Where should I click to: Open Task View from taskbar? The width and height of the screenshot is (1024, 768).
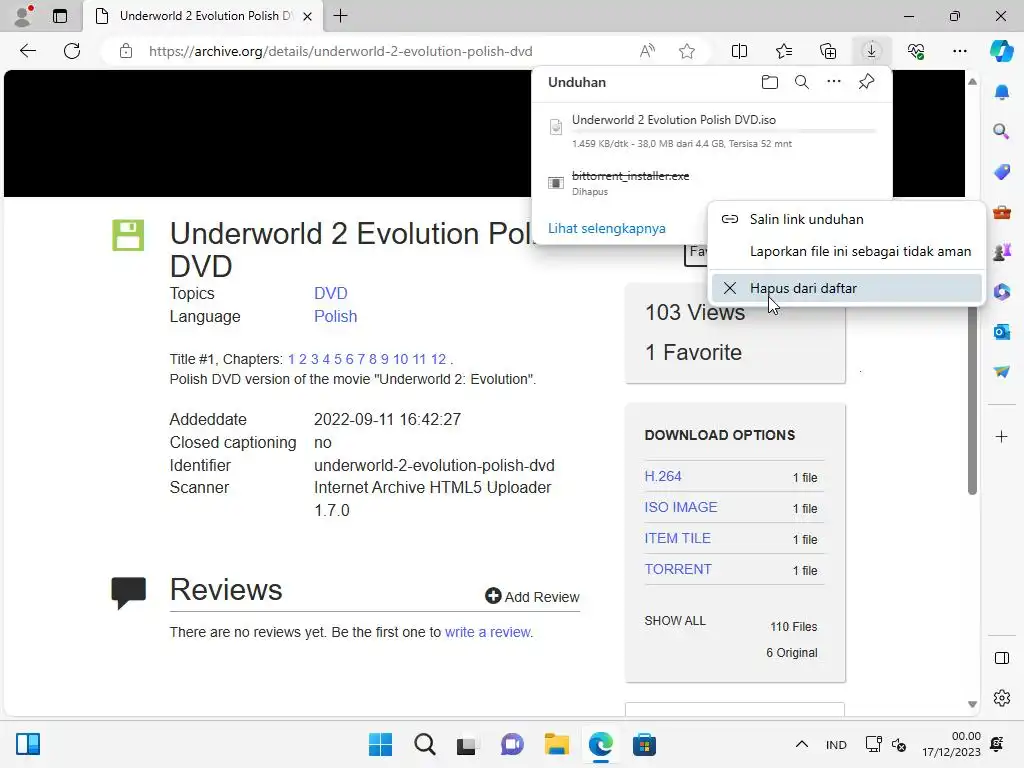tap(466, 744)
